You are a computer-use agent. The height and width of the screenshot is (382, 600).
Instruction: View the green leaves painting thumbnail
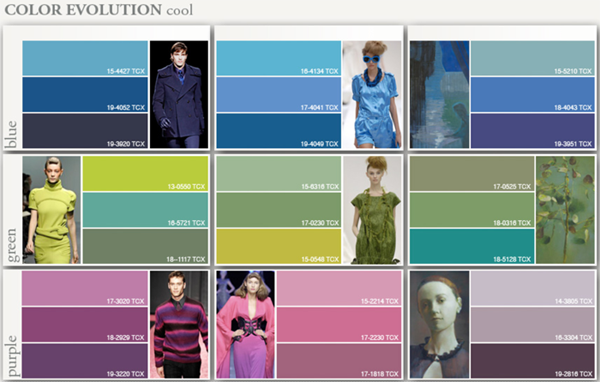[x=566, y=210]
